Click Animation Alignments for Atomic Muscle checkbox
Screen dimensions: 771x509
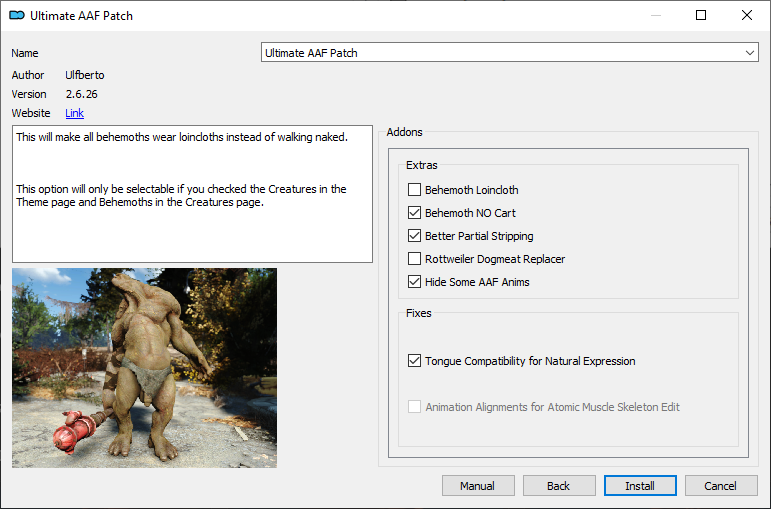pyautogui.click(x=415, y=407)
